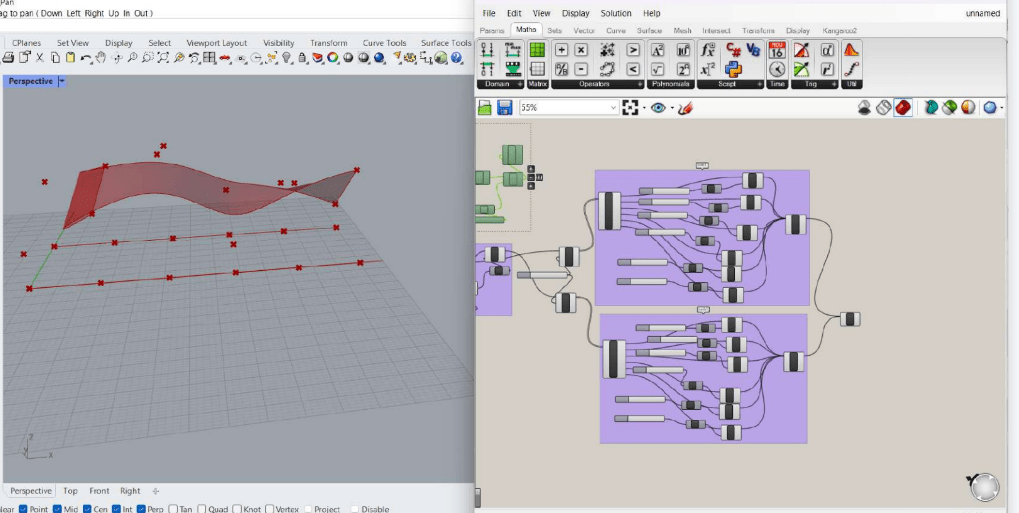Select the C# script component icon
The width and height of the screenshot is (1019, 513).
click(x=733, y=50)
